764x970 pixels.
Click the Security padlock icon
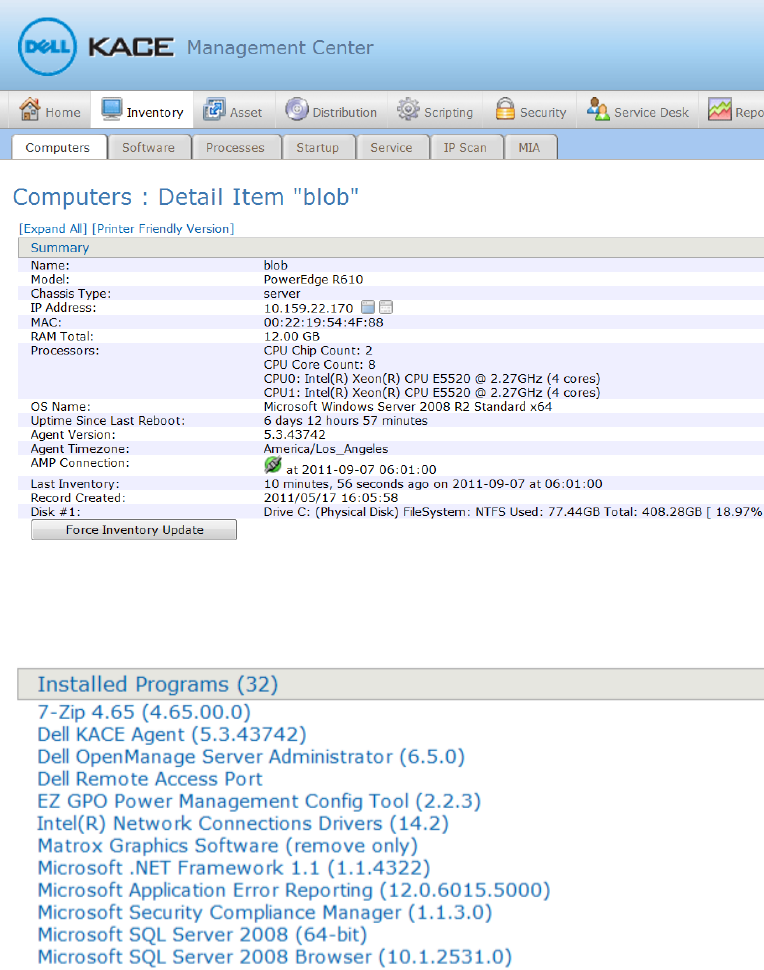click(x=505, y=109)
